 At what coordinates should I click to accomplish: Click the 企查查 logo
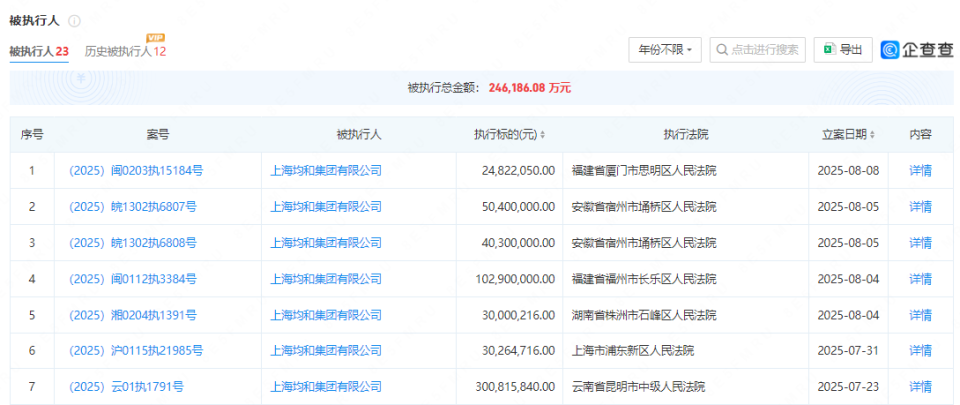point(917,49)
